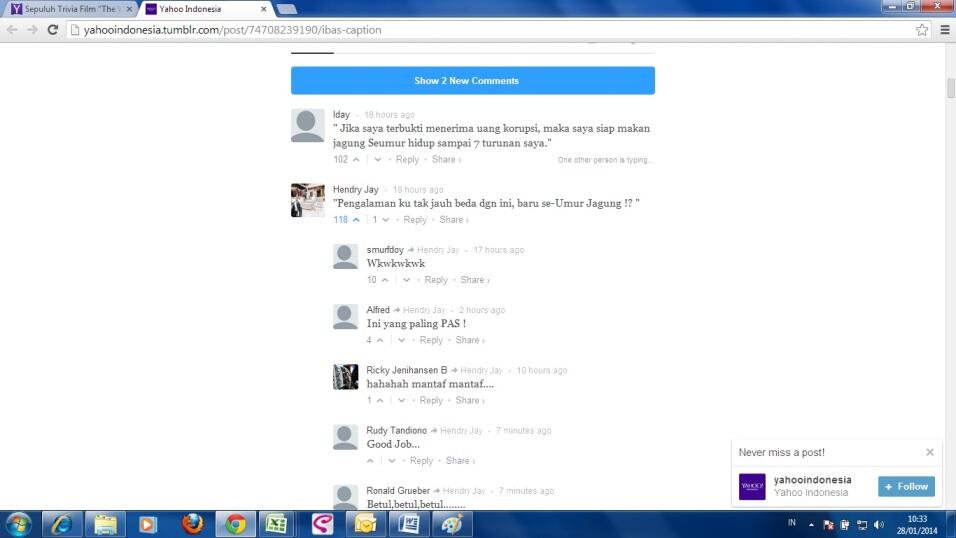Open smurfdoy's username link
956x538 pixels.
(385, 250)
